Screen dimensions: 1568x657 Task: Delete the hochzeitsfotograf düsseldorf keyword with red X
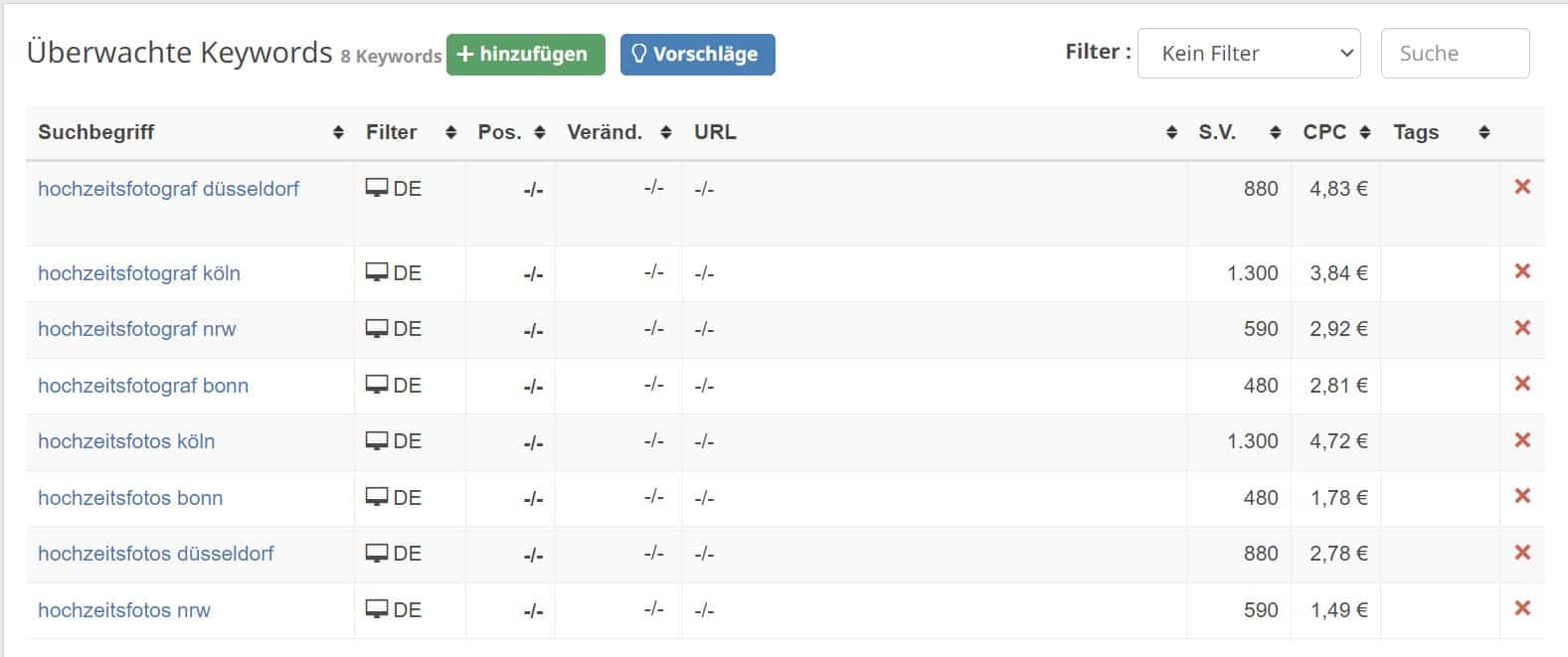coord(1521,187)
